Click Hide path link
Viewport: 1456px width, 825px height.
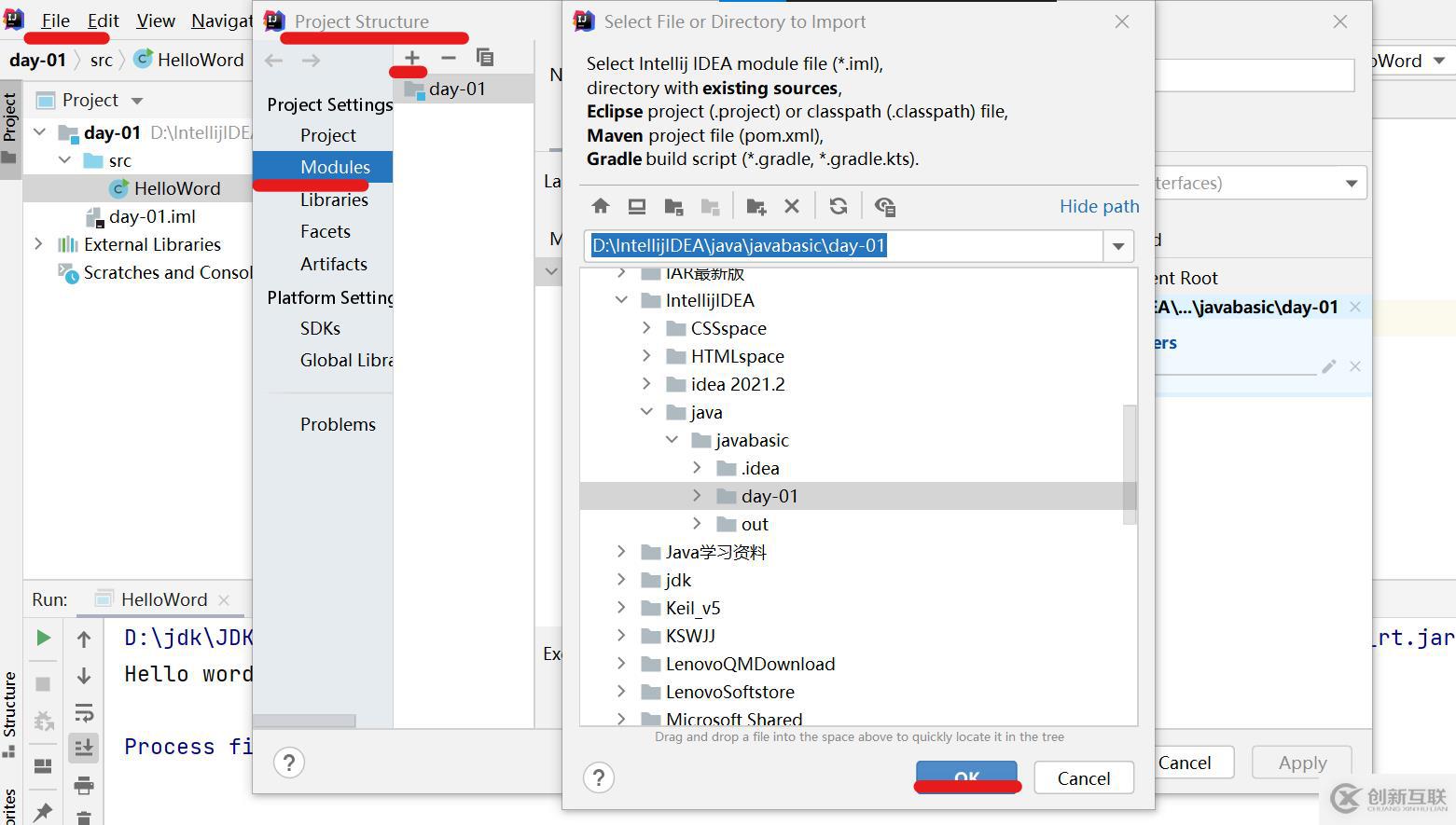[x=1099, y=206]
